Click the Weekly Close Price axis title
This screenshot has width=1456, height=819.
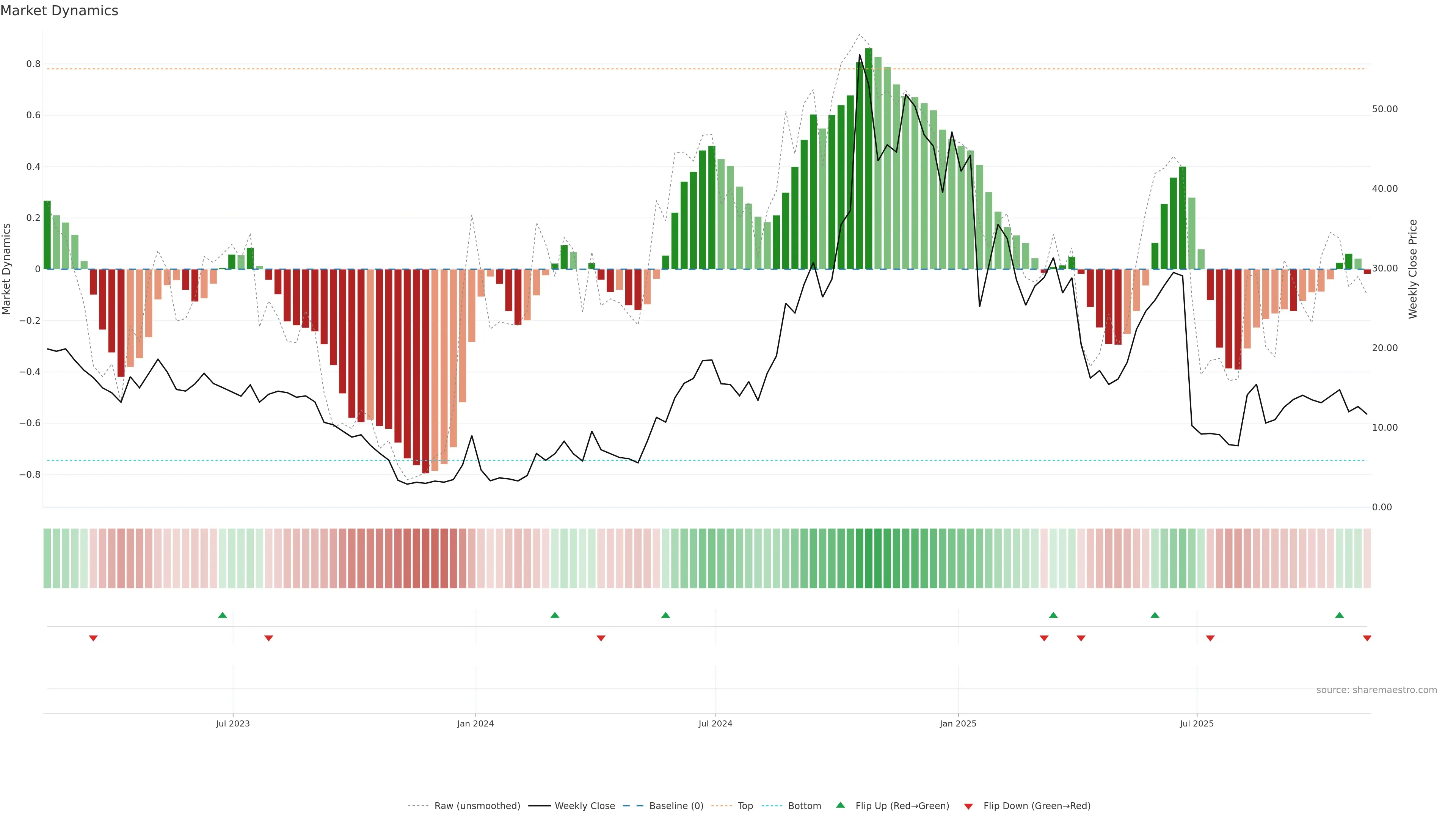tap(1413, 269)
